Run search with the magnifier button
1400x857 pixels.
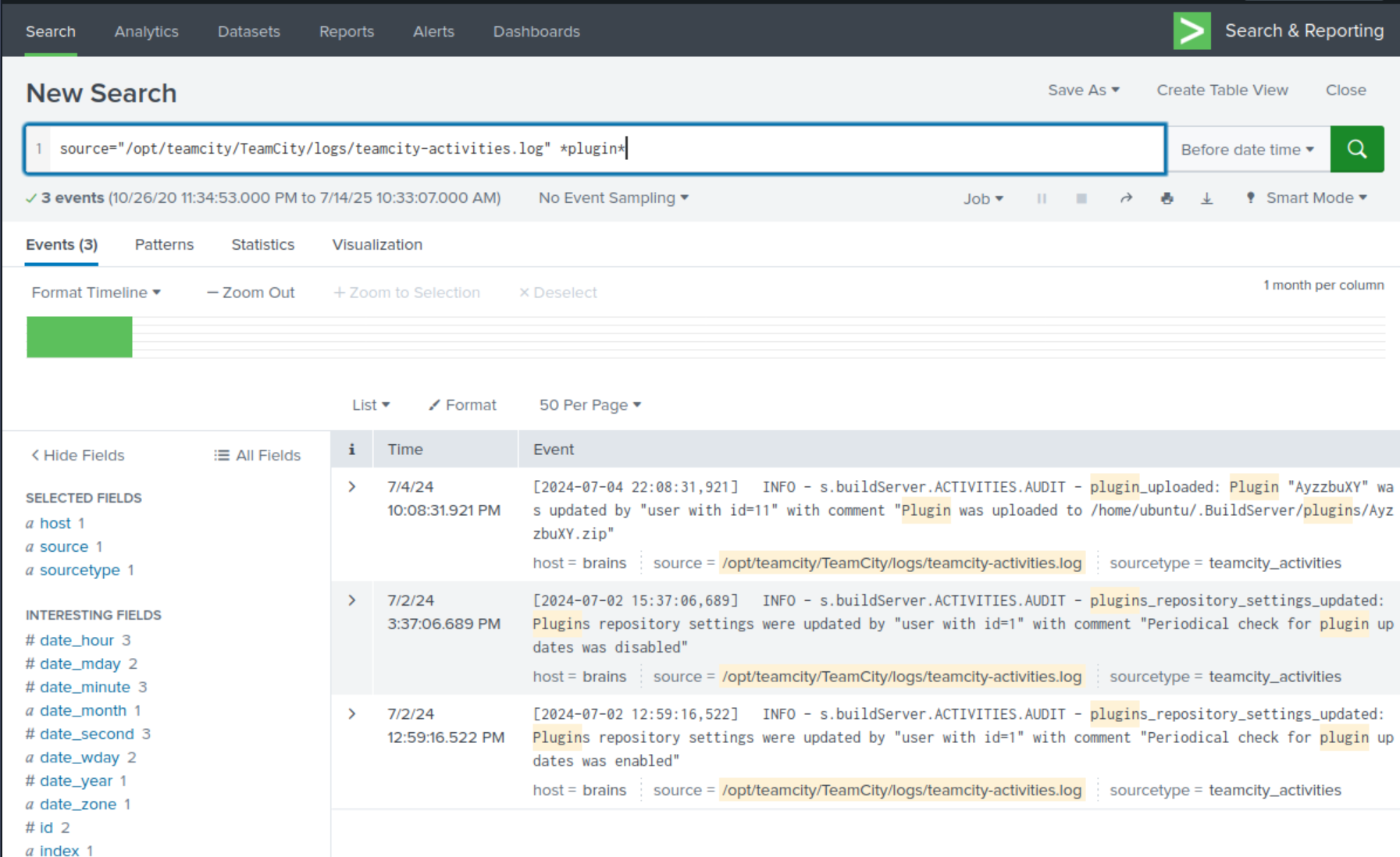click(1357, 149)
